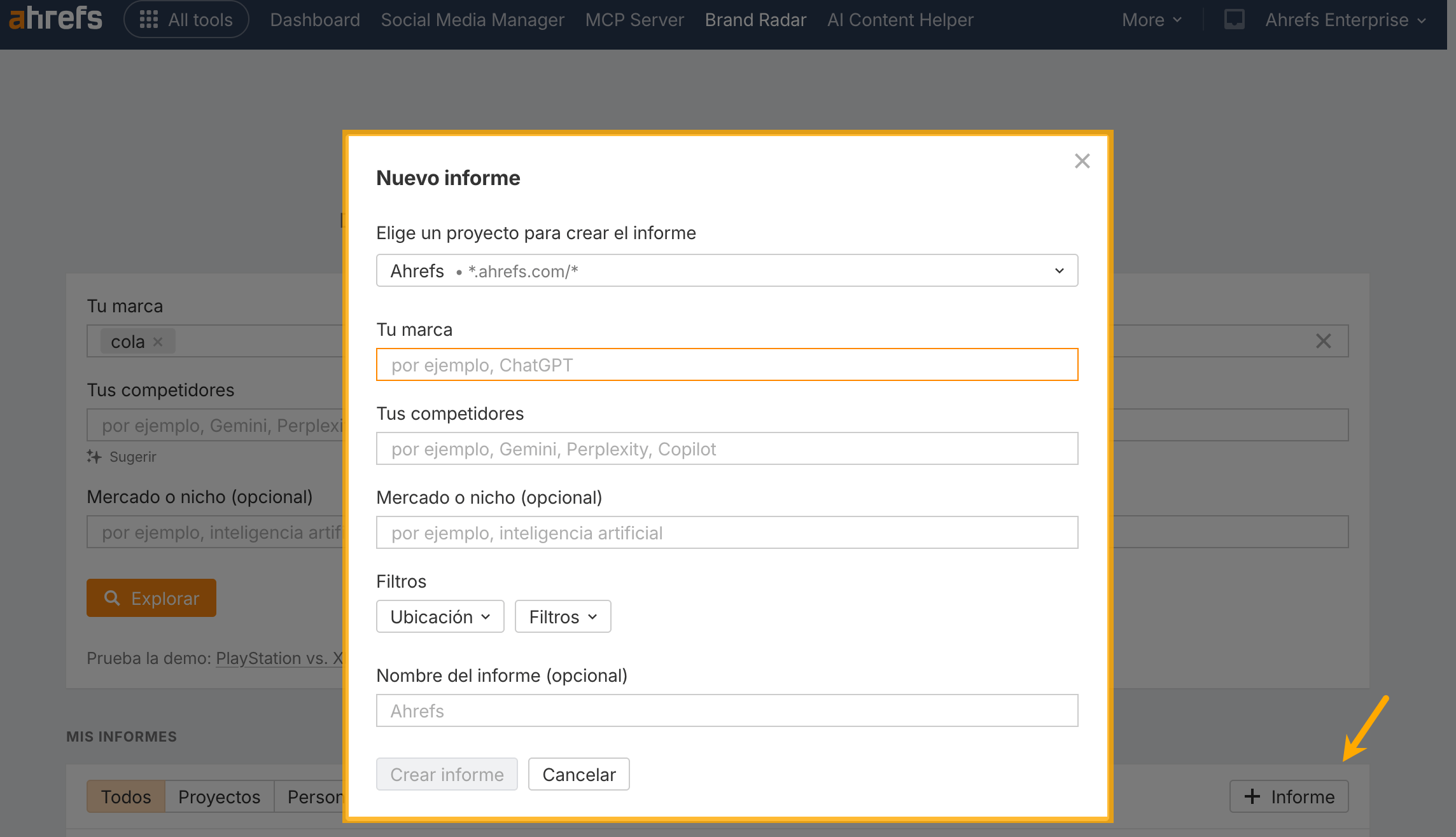1456x837 pixels.
Task: Go to Brand Radar
Action: point(755,20)
